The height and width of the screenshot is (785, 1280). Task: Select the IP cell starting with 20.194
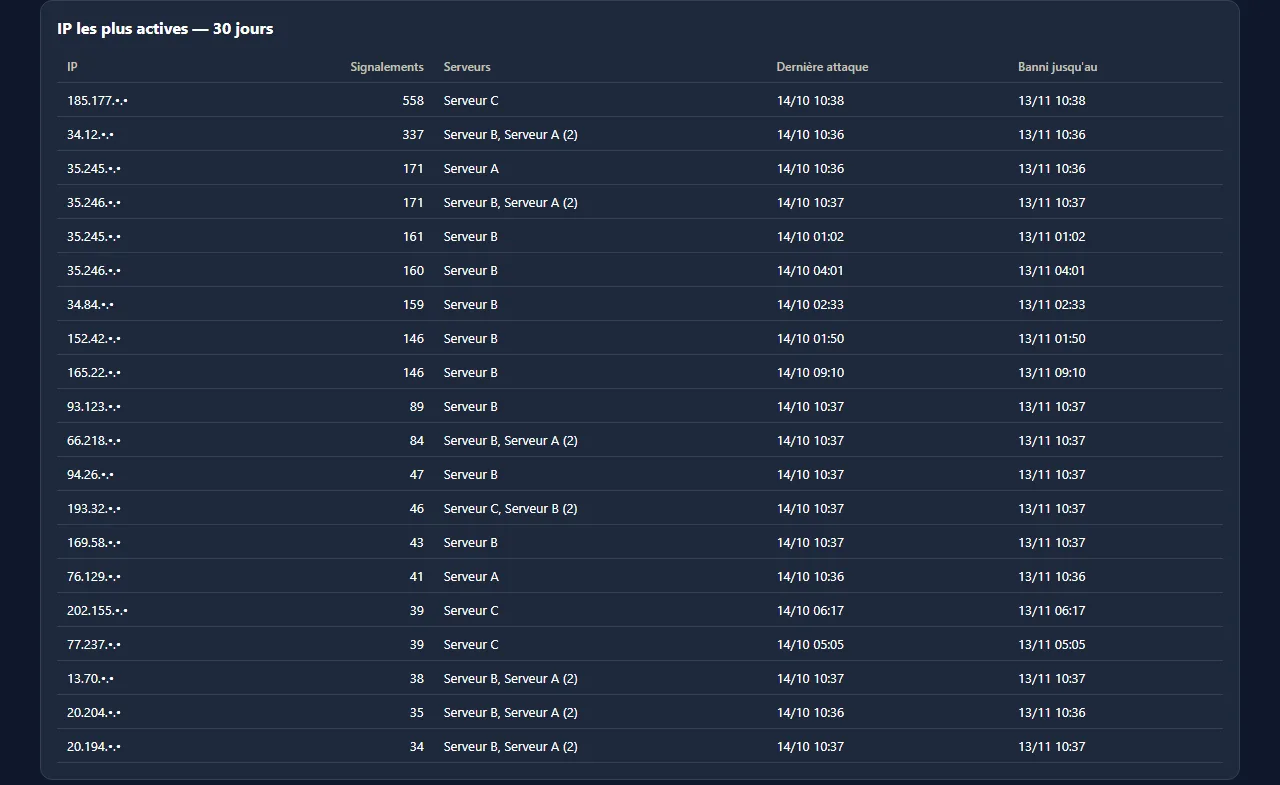(x=94, y=747)
